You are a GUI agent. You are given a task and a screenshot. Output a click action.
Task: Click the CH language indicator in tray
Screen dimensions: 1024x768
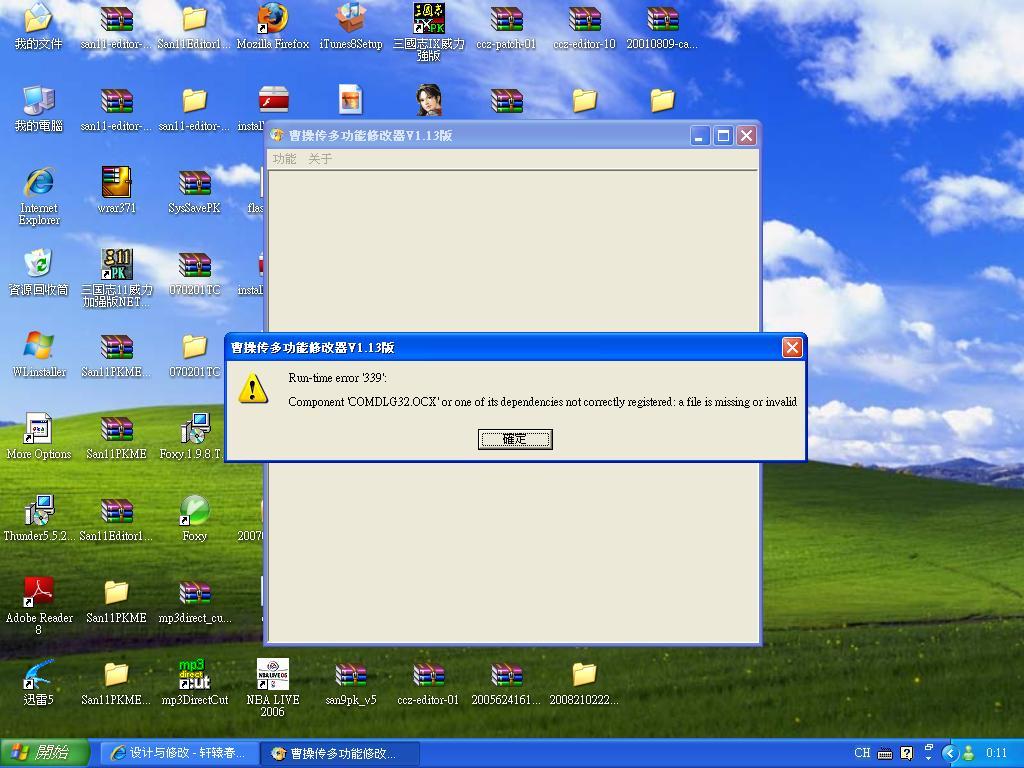862,753
